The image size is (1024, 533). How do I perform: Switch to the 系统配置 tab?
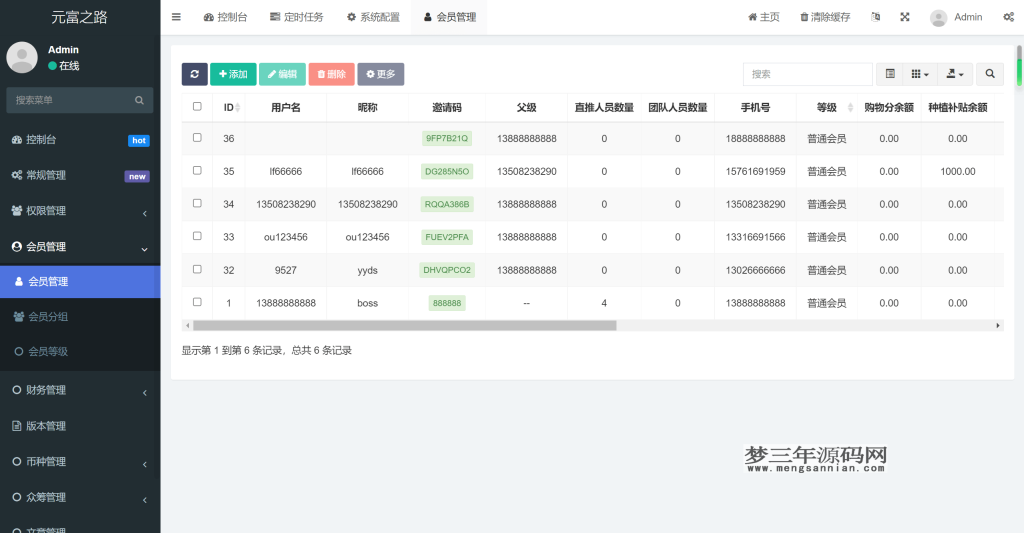coord(373,17)
